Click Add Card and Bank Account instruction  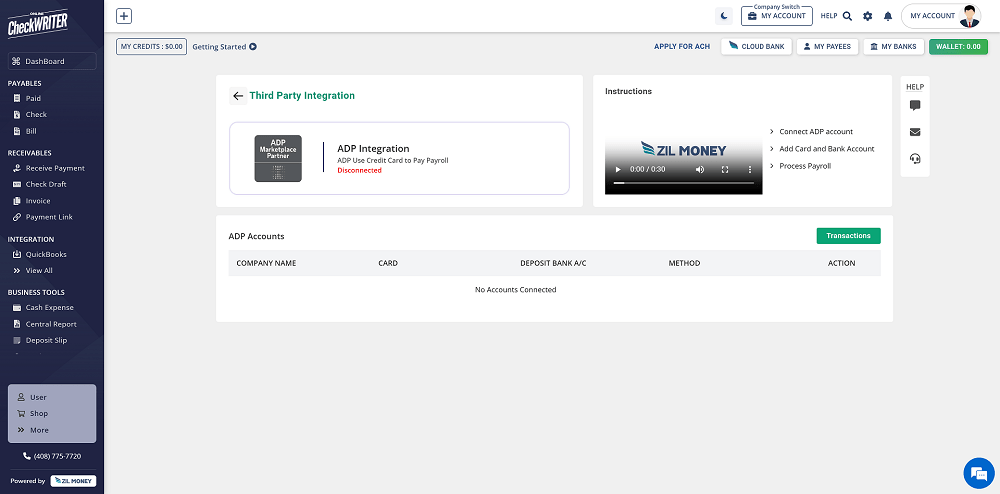[x=827, y=149]
